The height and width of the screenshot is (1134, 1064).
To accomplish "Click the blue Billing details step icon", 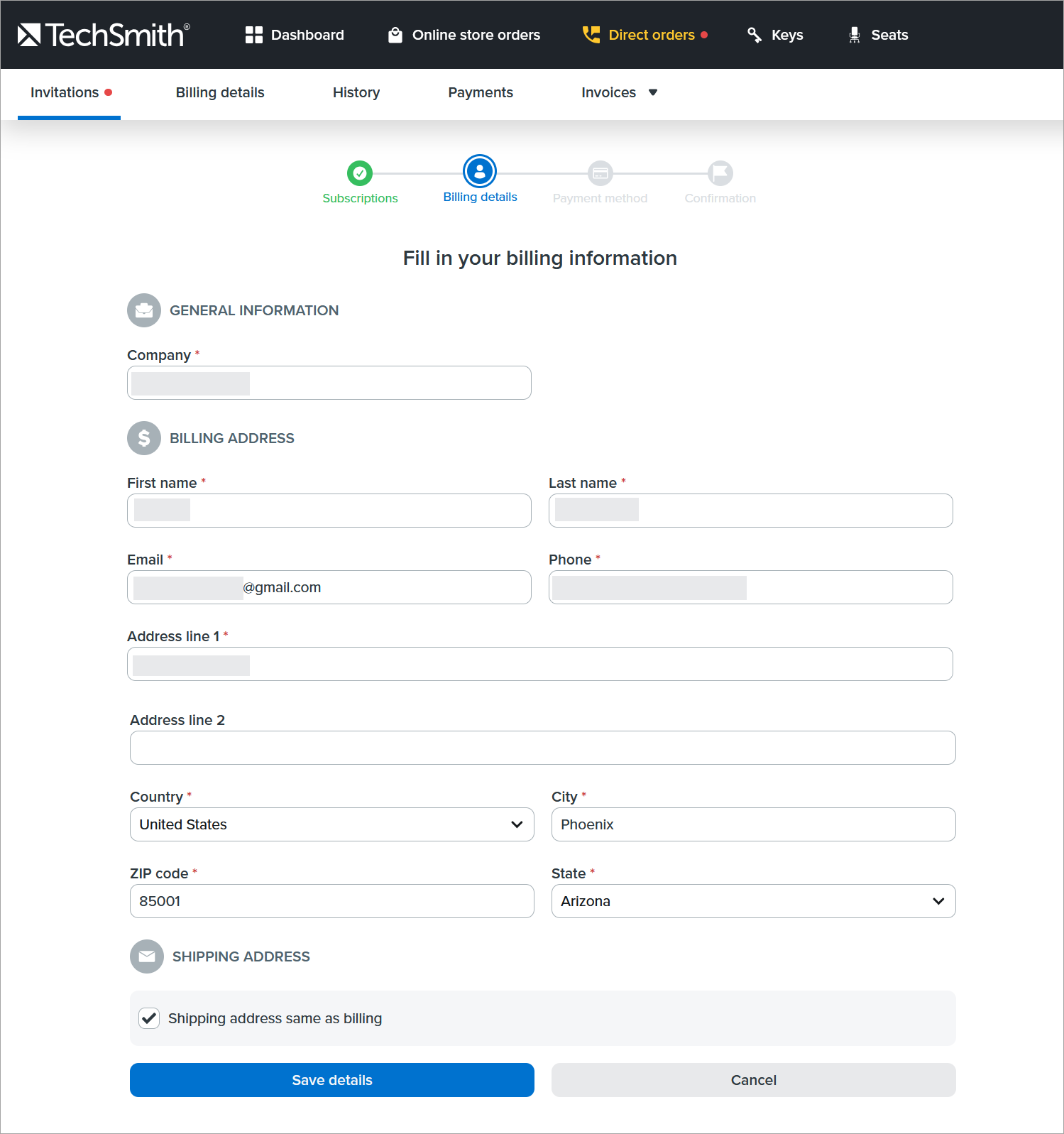I will click(x=480, y=171).
